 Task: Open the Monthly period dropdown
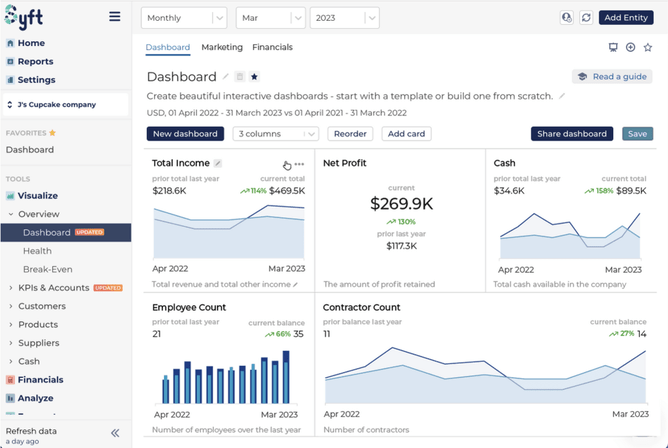[x=184, y=18]
